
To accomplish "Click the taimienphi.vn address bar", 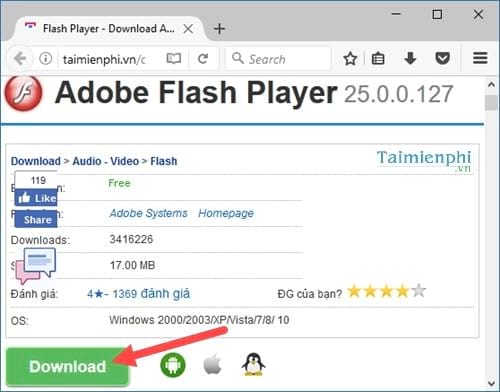I will [x=104, y=59].
